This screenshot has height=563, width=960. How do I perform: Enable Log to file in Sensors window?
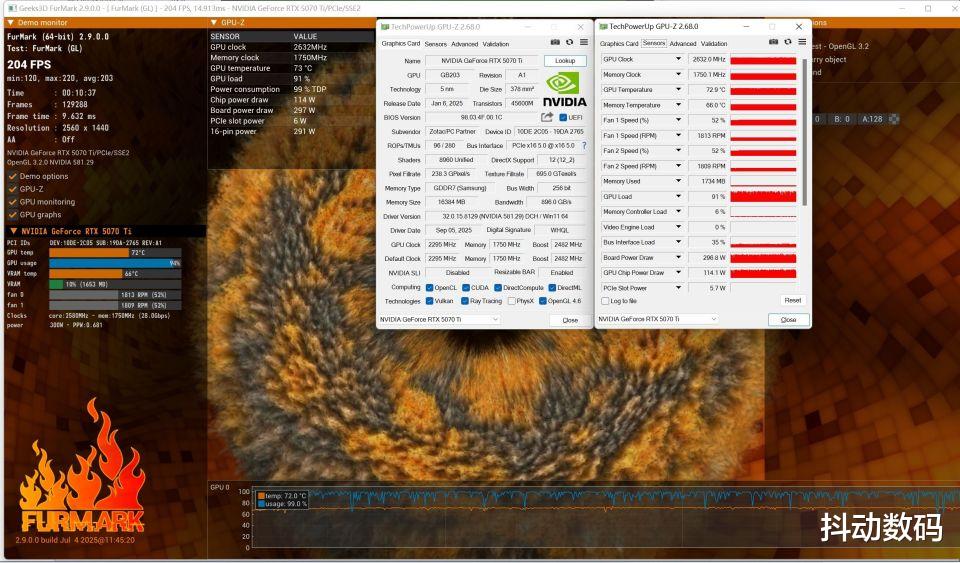click(606, 301)
